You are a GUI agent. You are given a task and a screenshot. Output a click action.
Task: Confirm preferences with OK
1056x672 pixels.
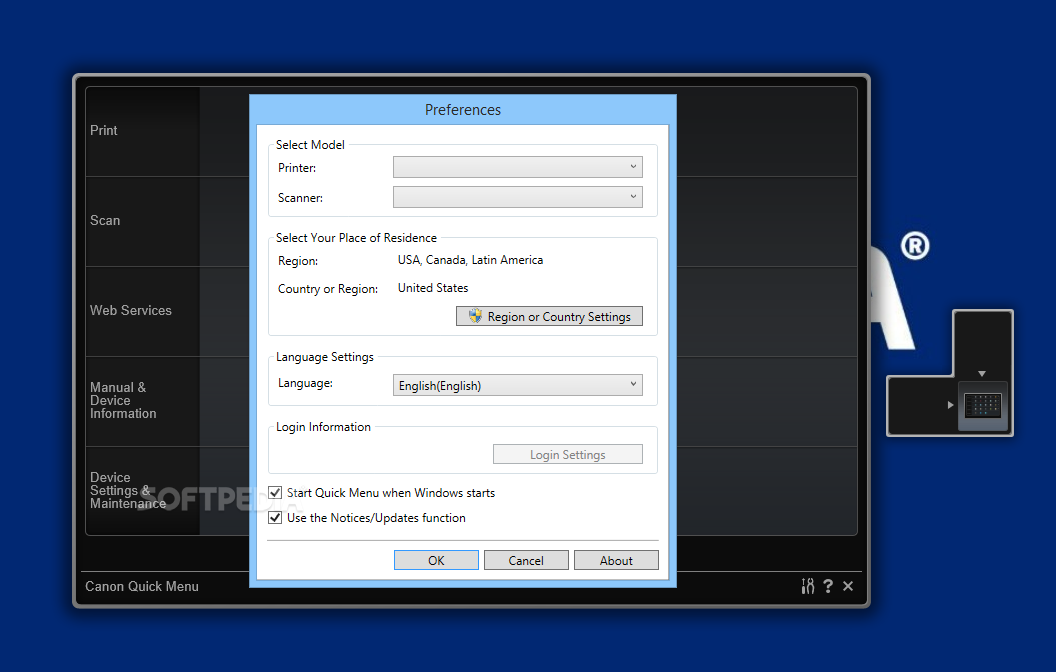(436, 560)
